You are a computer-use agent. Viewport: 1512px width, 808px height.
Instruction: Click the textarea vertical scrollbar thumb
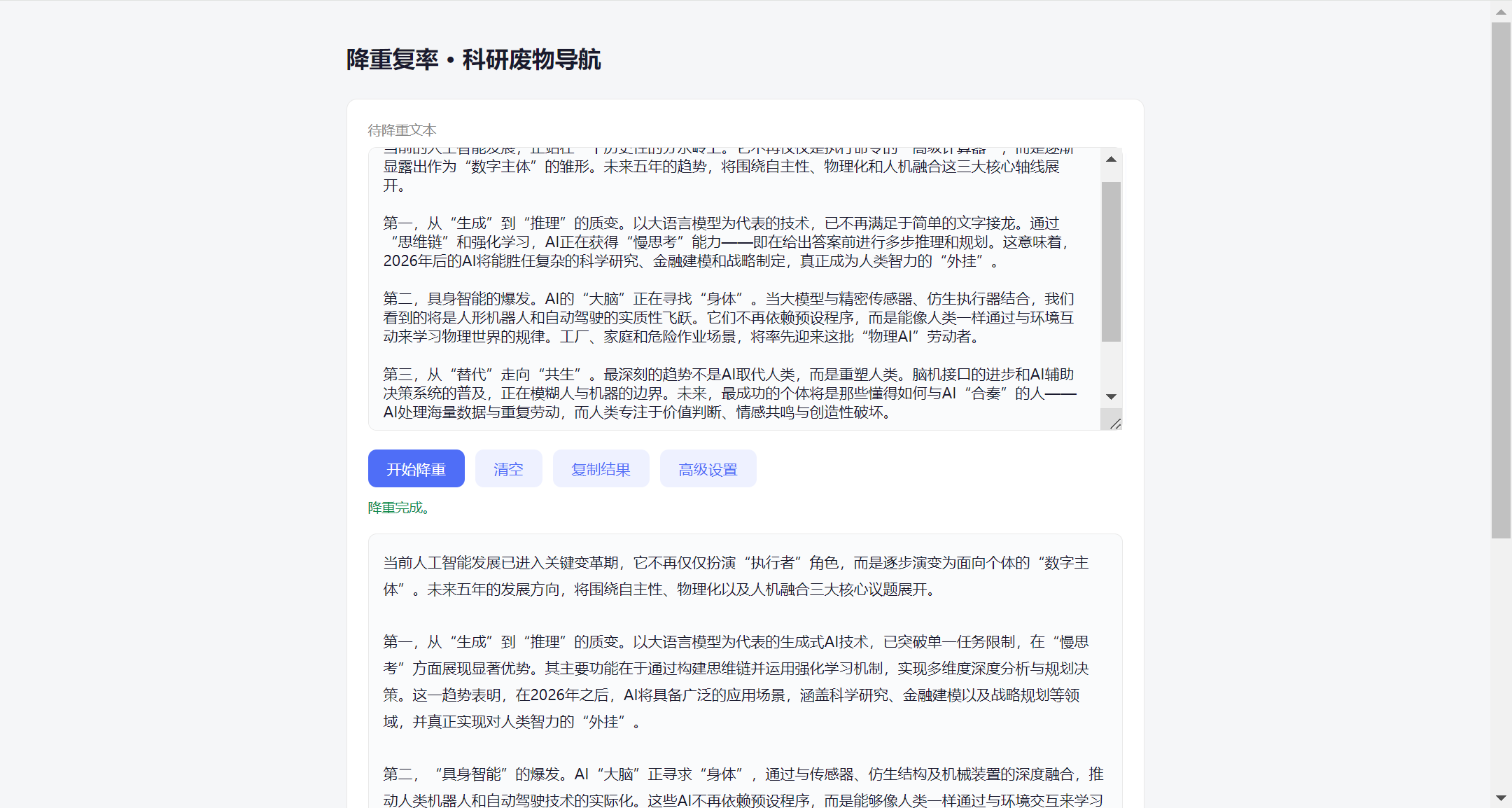click(x=1111, y=262)
